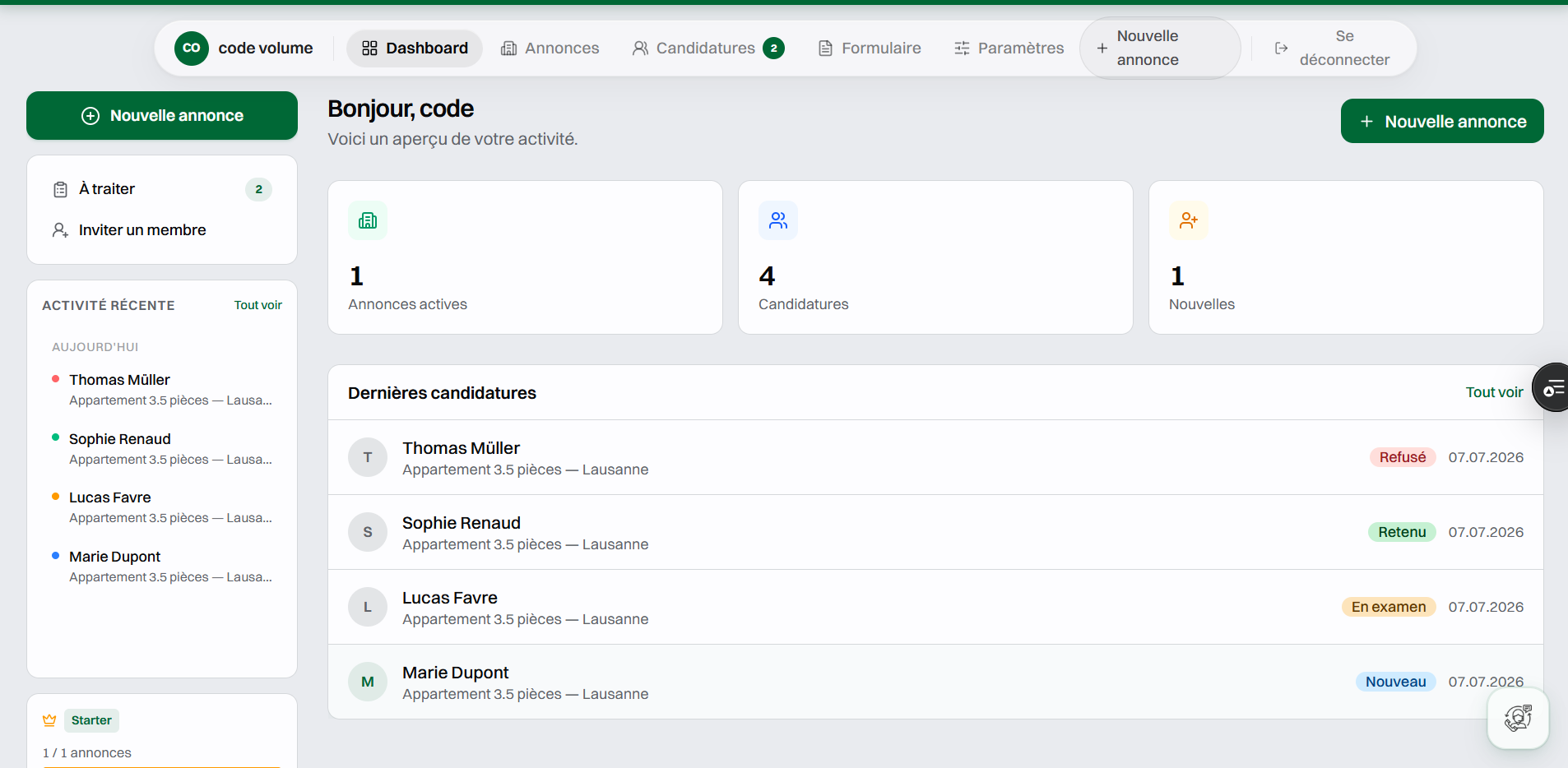Click Tout voir in Activité récente
Image resolution: width=1568 pixels, height=768 pixels.
[x=257, y=305]
